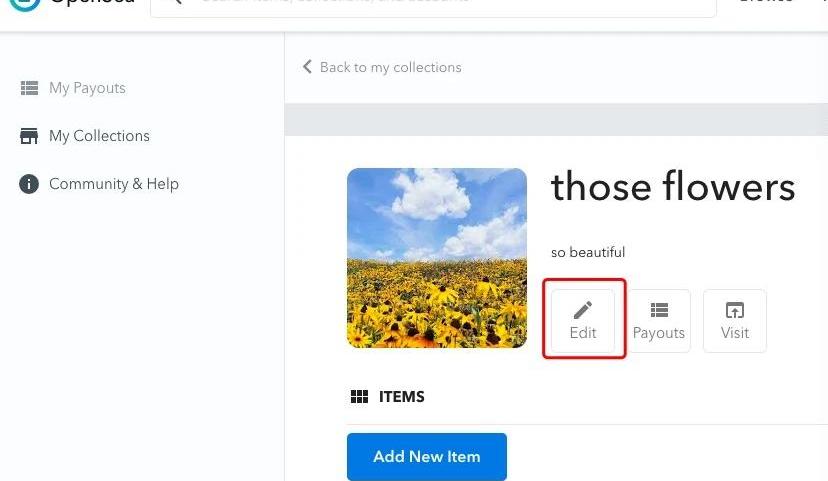Image resolution: width=828 pixels, height=481 pixels.
Task: Open My Payouts from the sidebar
Action: pos(87,88)
